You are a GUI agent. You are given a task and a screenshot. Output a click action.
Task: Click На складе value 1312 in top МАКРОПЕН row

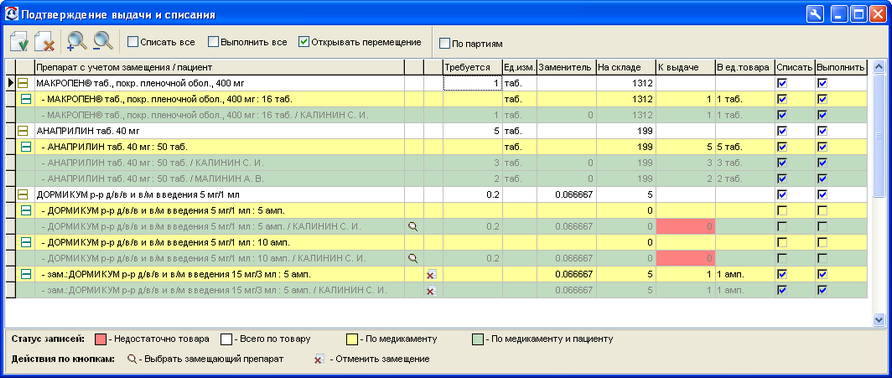(x=641, y=83)
